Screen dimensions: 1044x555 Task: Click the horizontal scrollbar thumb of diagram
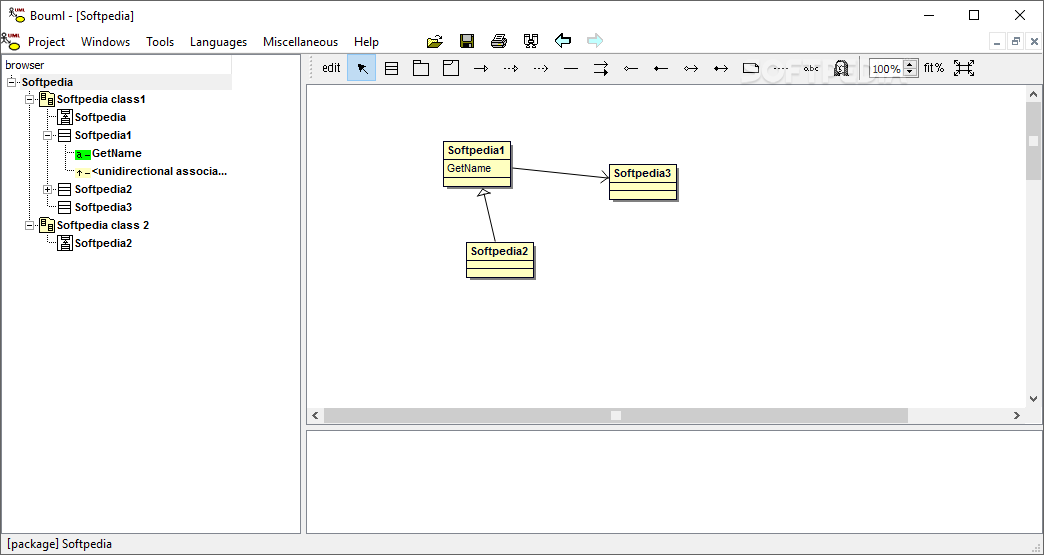pyautogui.click(x=616, y=415)
